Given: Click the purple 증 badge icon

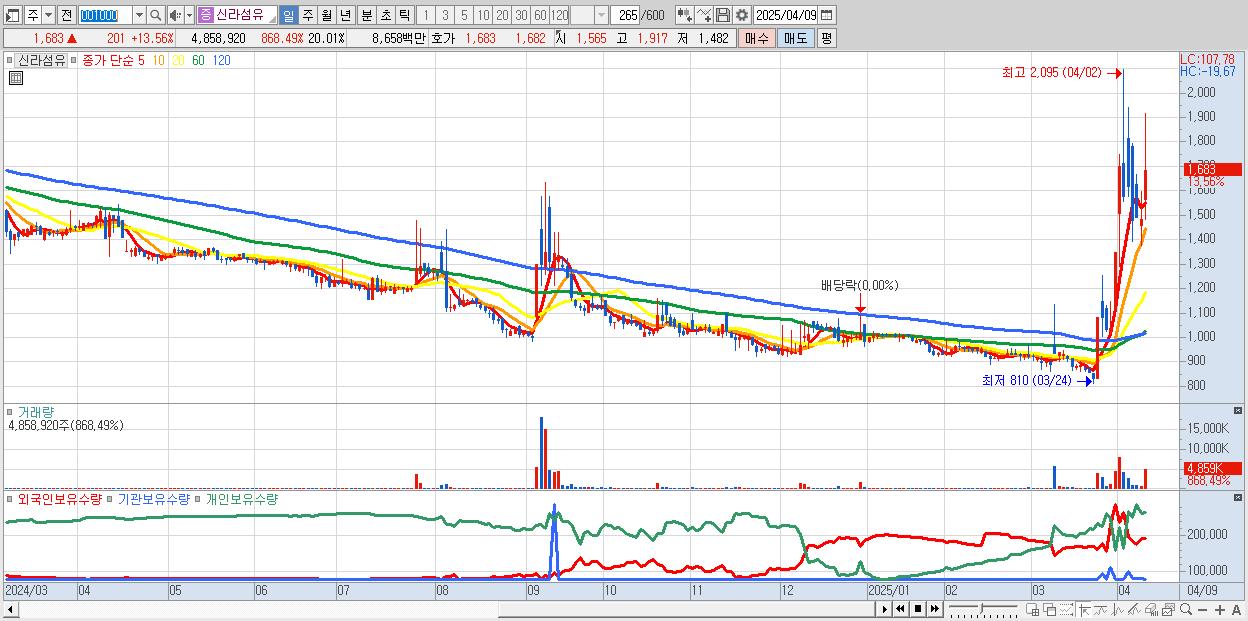Looking at the screenshot, I should point(205,15).
